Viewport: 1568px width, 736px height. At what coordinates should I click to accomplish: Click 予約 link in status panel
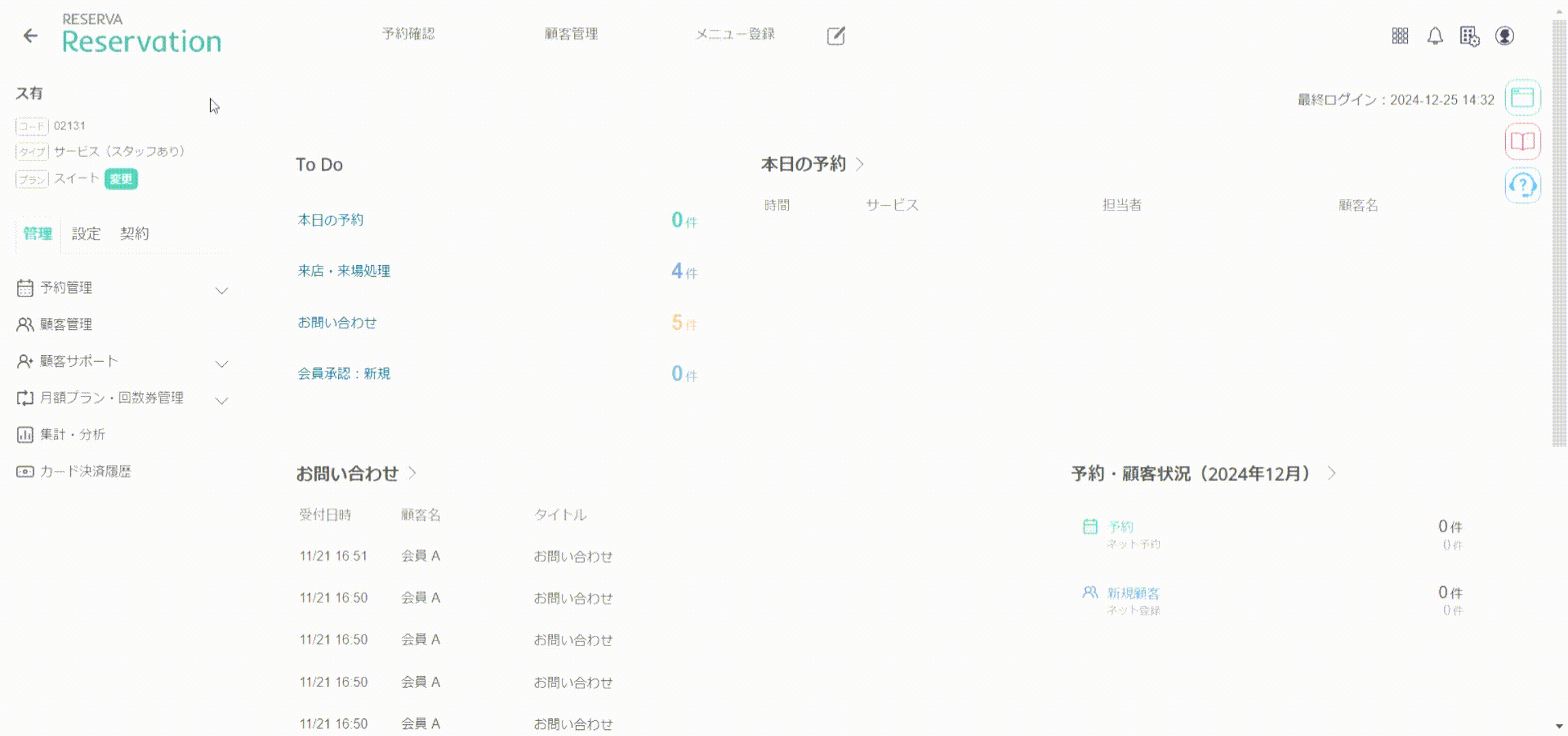(1120, 527)
